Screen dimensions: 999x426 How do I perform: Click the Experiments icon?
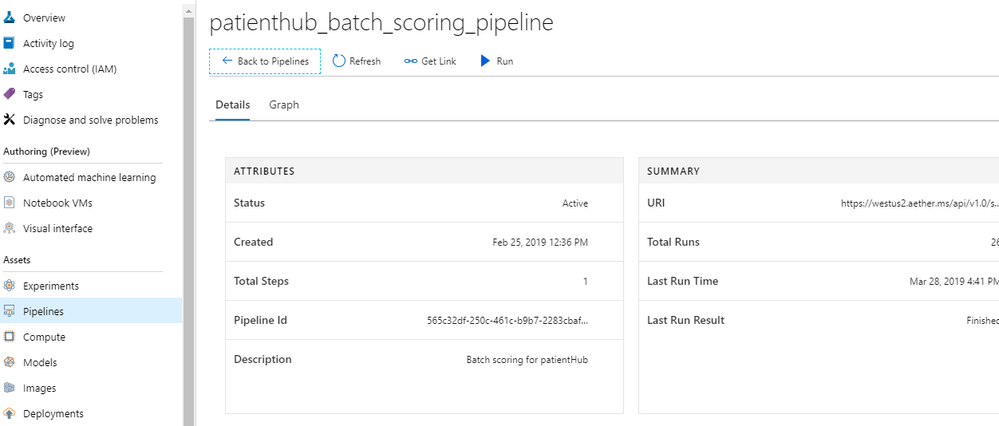coord(10,286)
